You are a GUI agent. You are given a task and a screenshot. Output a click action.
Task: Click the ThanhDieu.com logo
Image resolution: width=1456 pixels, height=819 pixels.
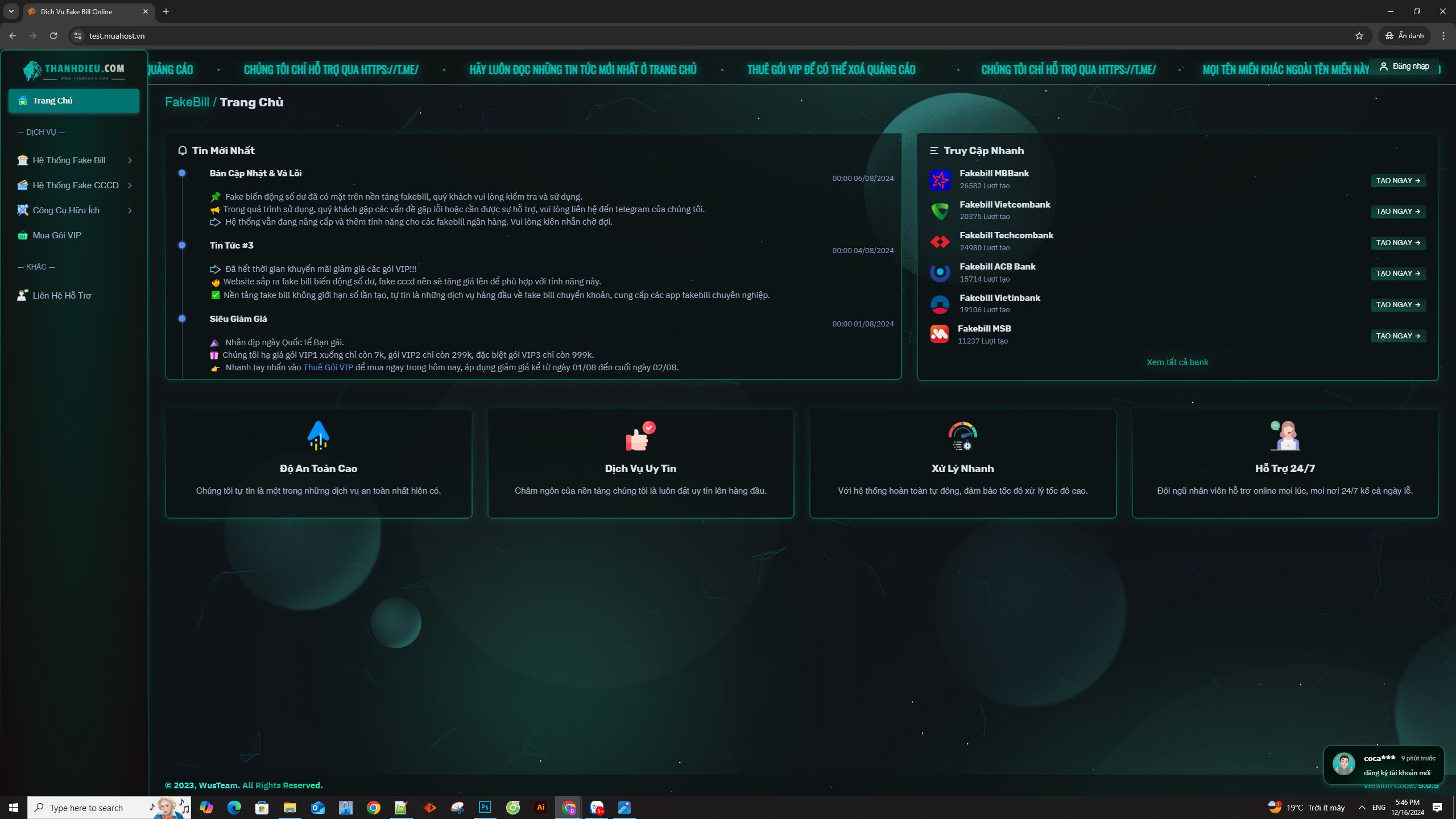pos(74,71)
